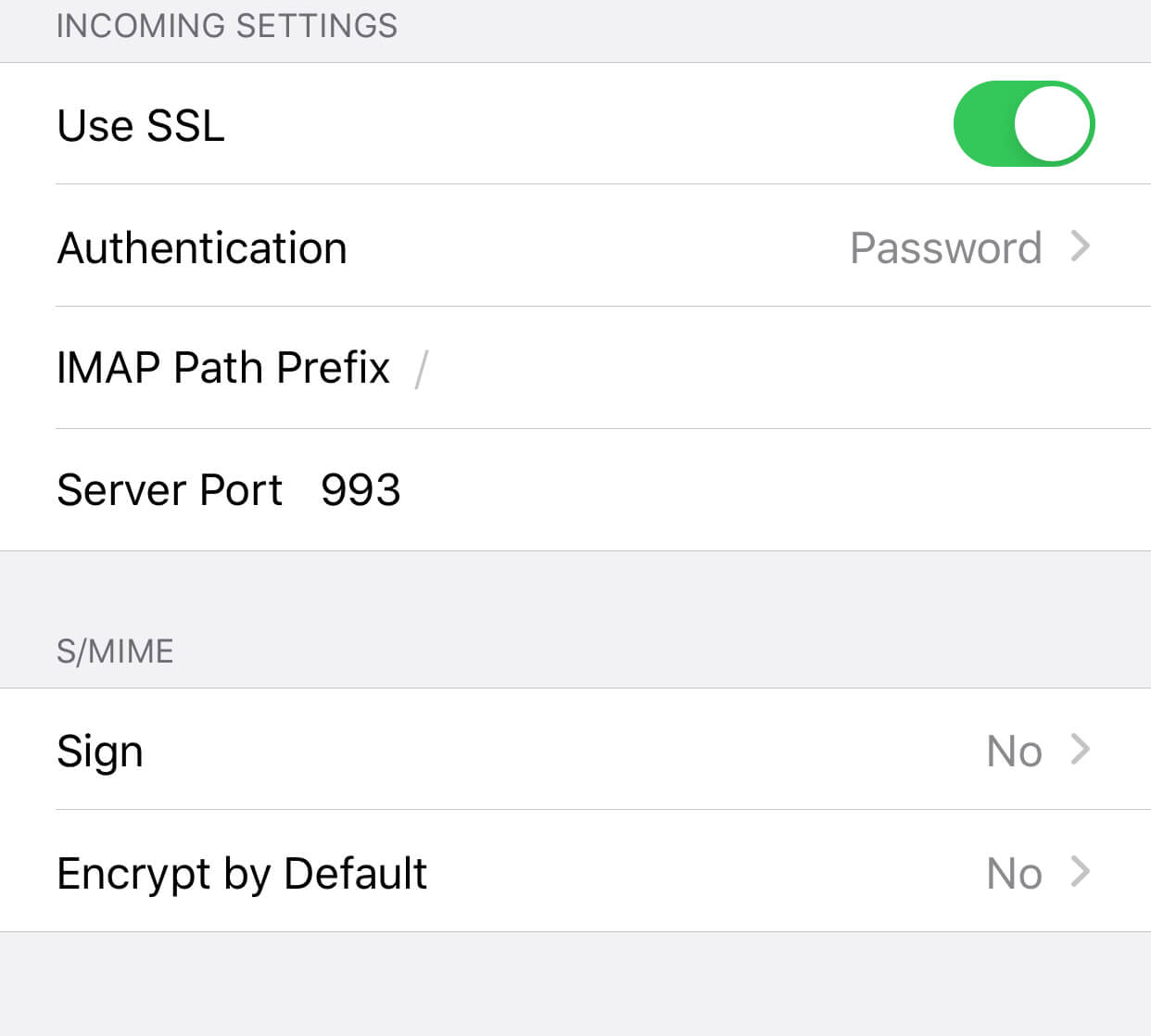Click the white knob of the SSL switch
Image resolution: width=1151 pixels, height=1036 pixels.
click(1052, 123)
